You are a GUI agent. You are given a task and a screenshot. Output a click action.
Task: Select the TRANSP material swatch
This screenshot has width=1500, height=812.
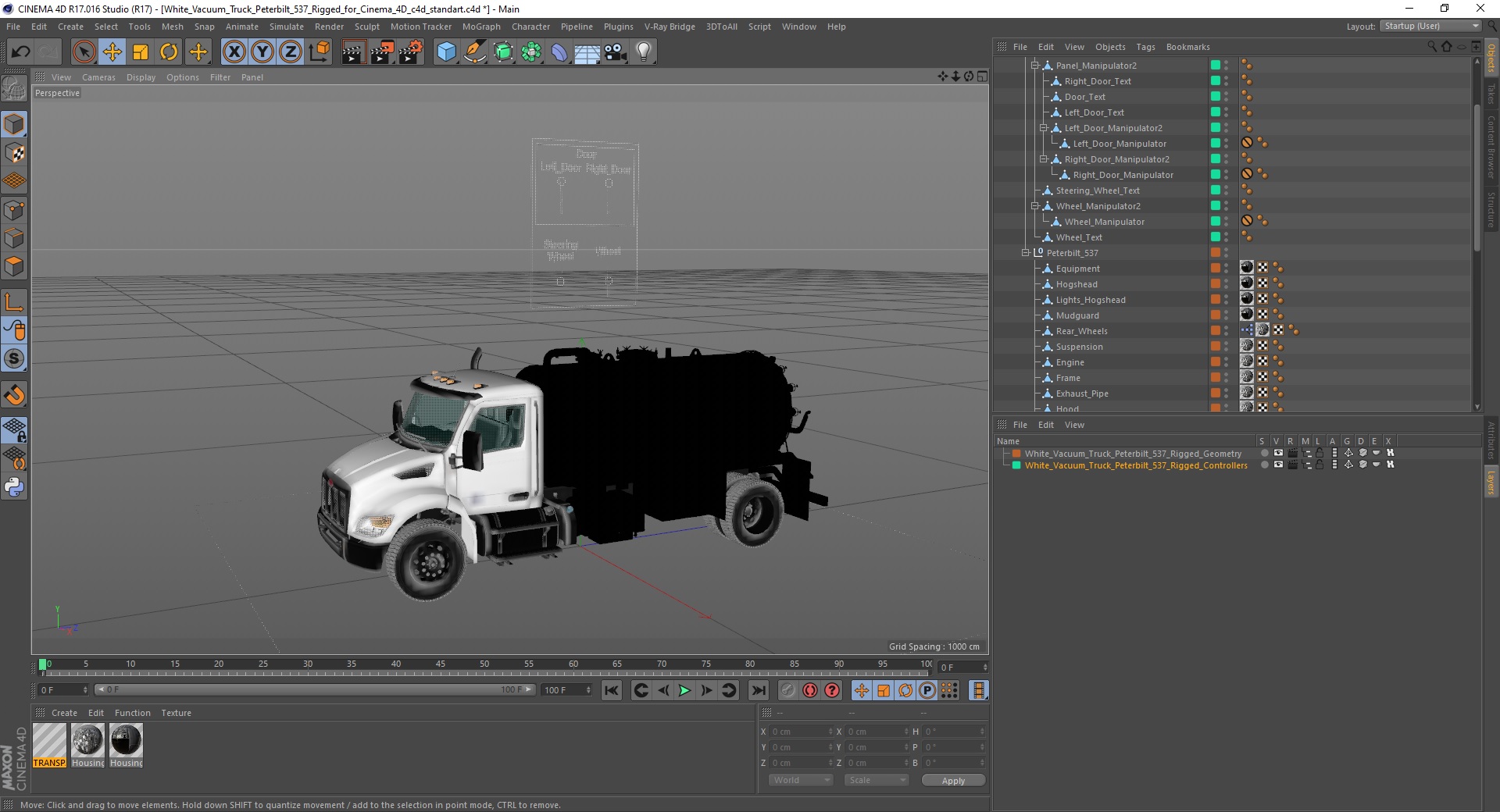[x=49, y=746]
